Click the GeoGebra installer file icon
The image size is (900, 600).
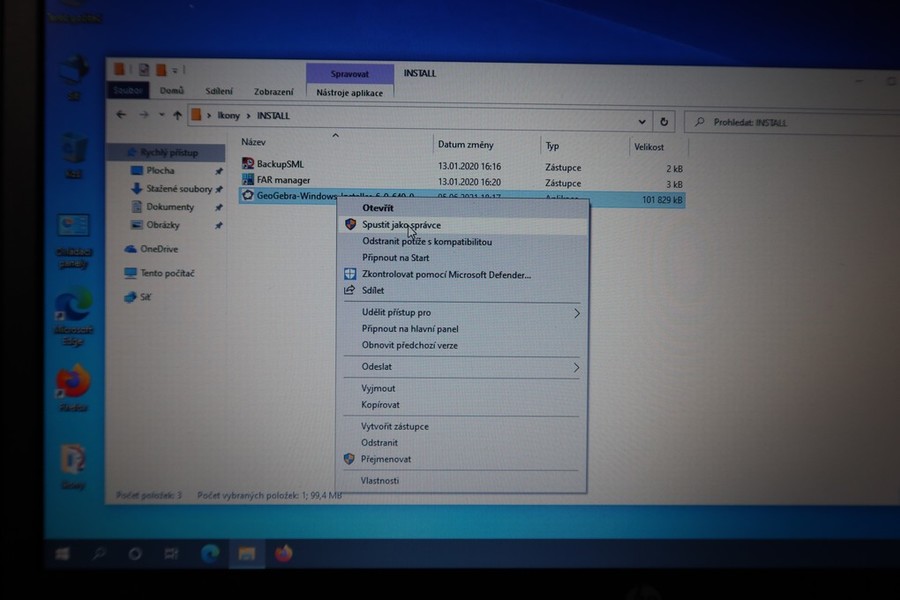click(248, 195)
